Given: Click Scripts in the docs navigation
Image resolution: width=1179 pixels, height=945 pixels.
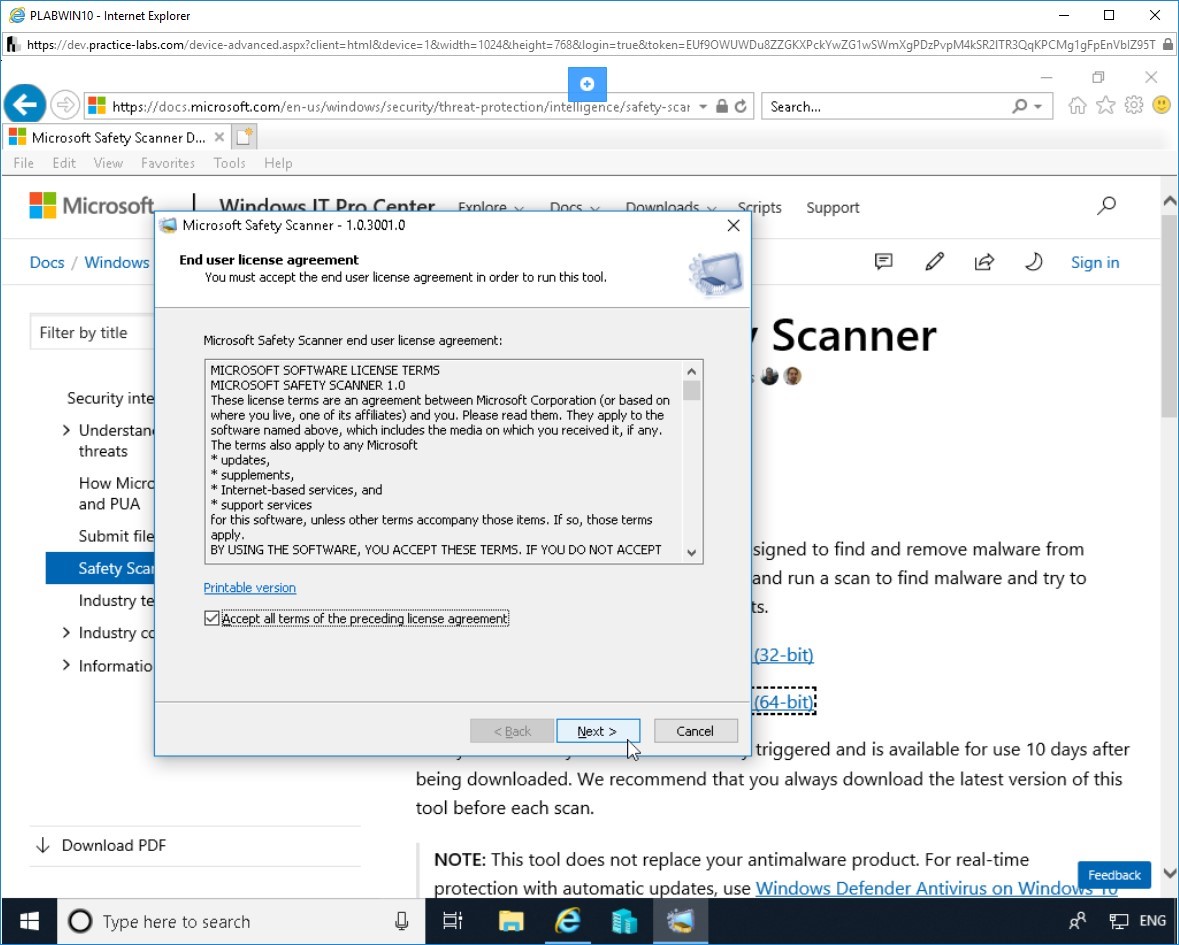Looking at the screenshot, I should click(759, 207).
